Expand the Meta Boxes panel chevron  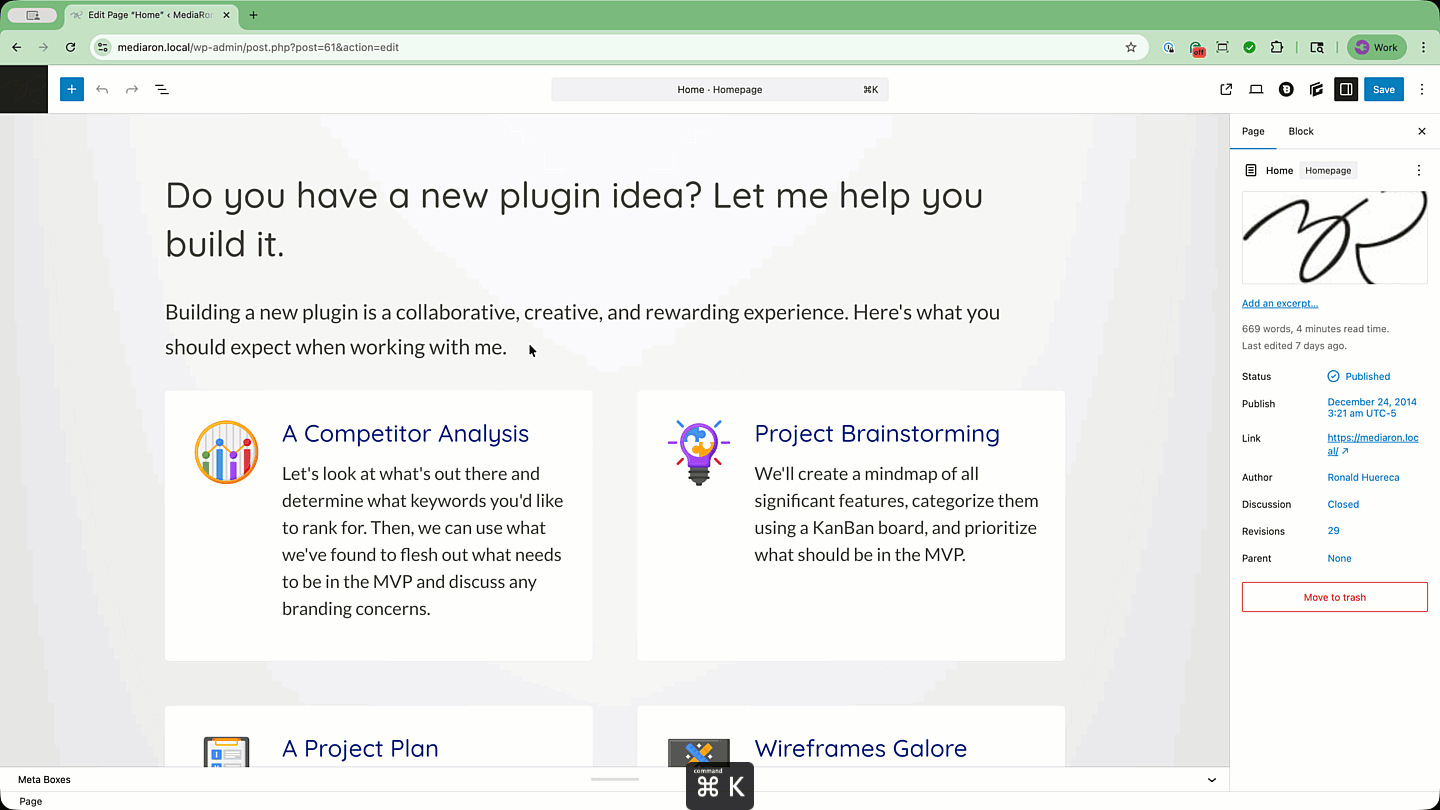(x=1212, y=780)
